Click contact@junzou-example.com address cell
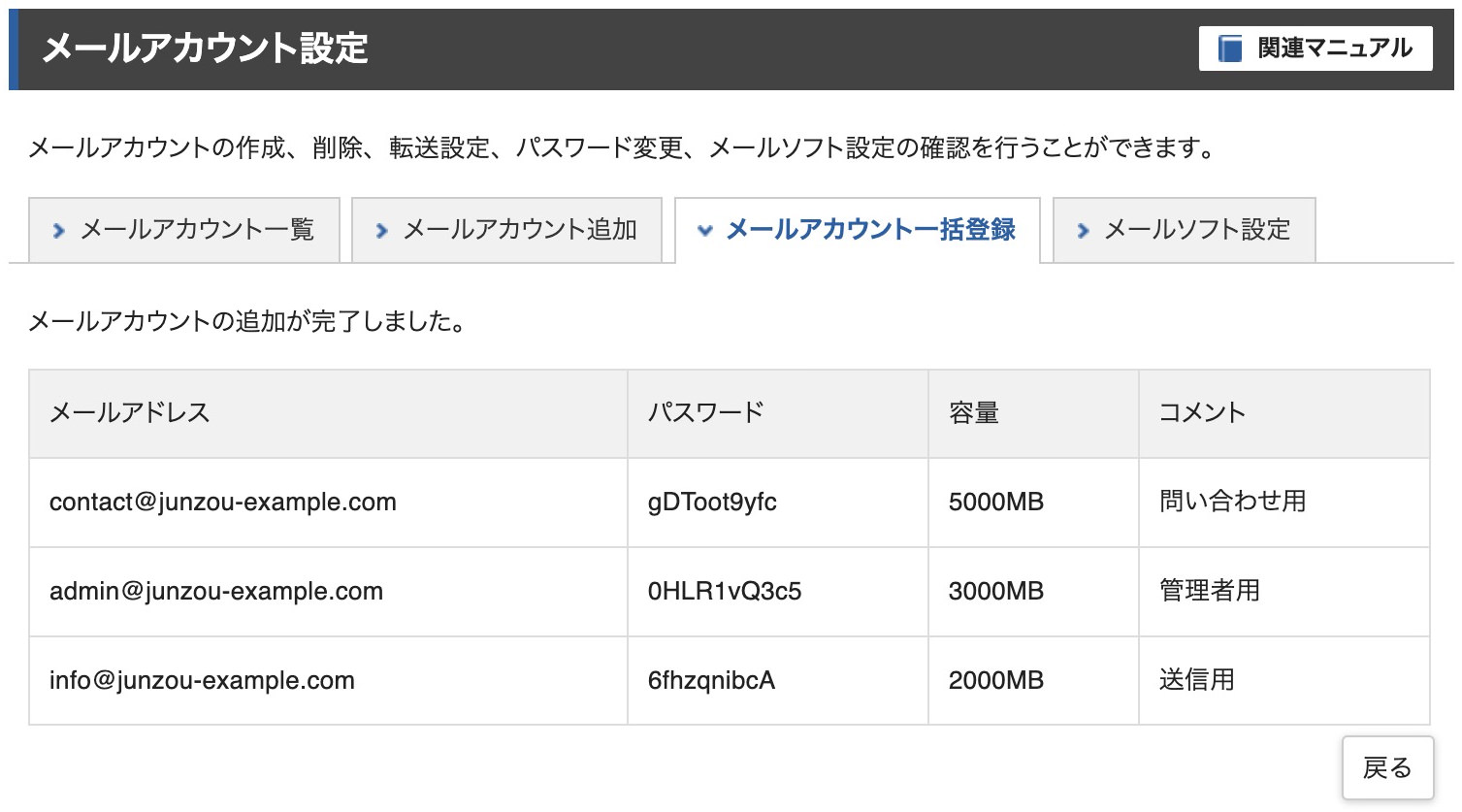This screenshot has width=1462, height=812. click(x=223, y=503)
